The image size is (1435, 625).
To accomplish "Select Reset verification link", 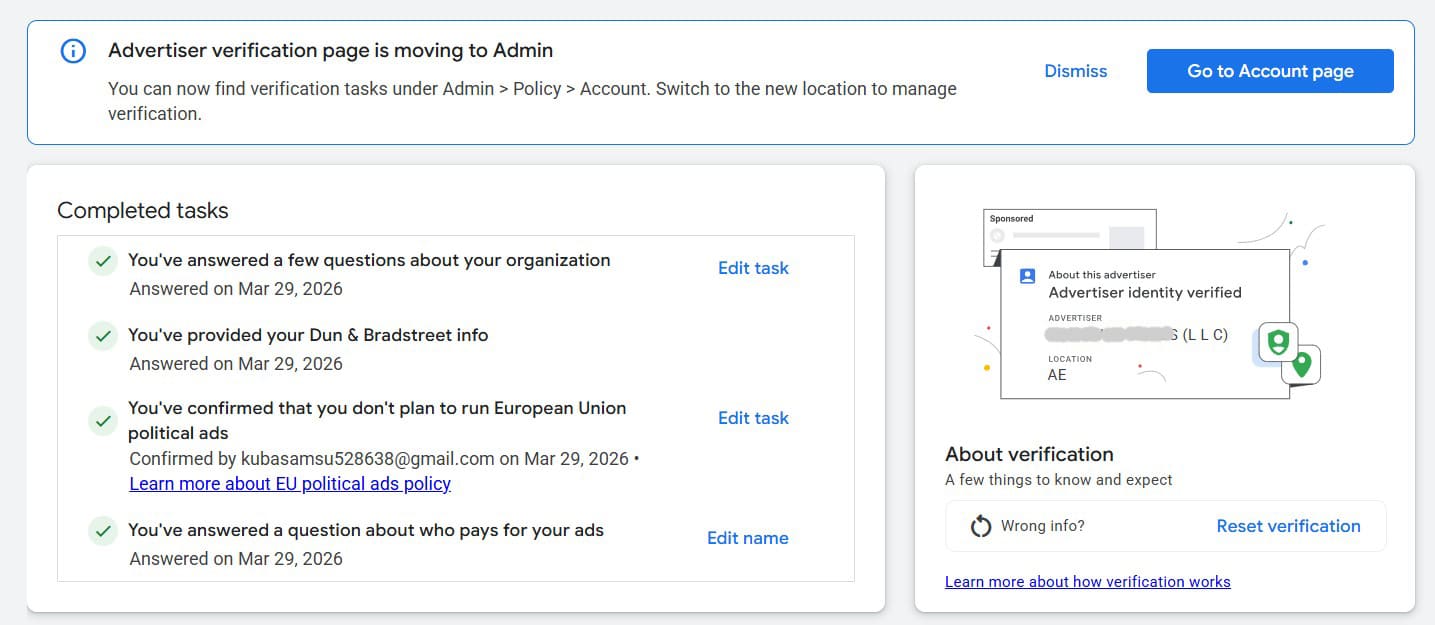I will (1288, 526).
